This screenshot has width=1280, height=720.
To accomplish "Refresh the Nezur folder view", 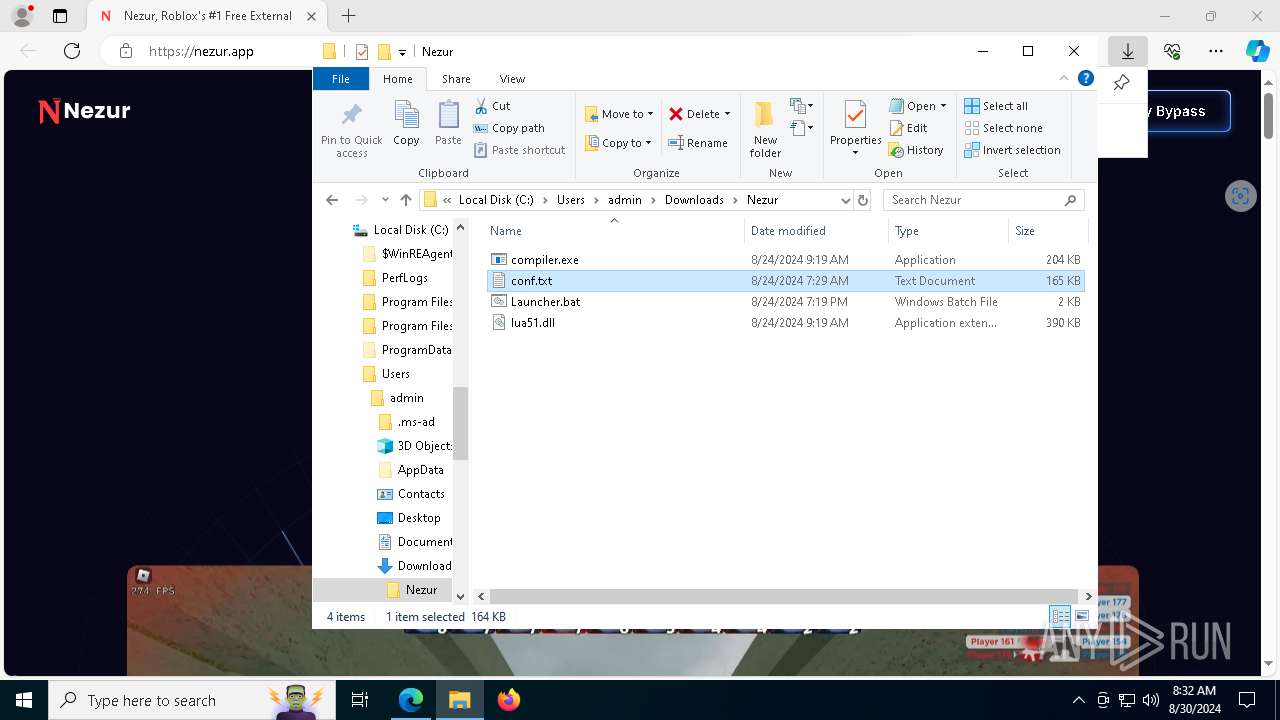I will click(863, 200).
